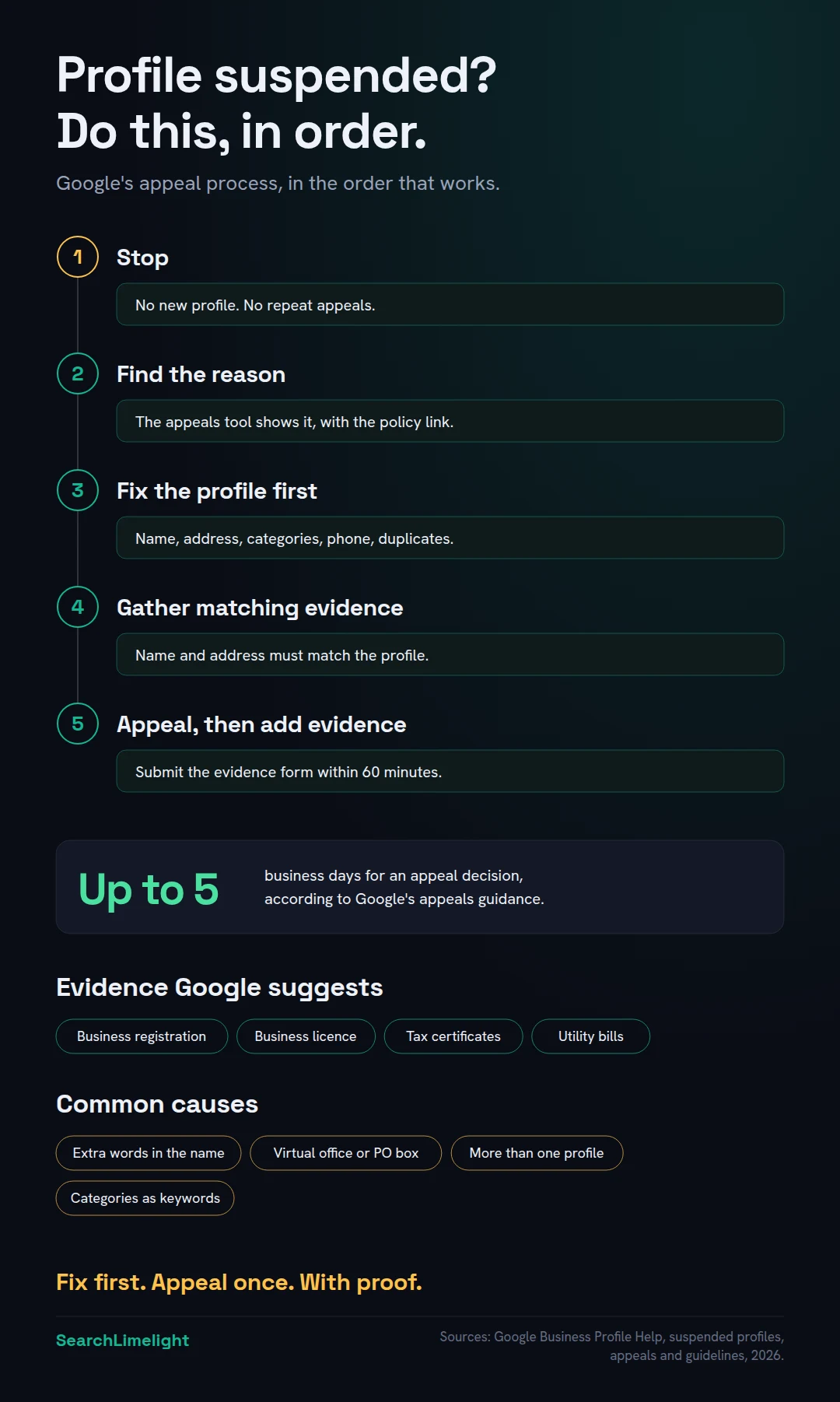Image resolution: width=840 pixels, height=1402 pixels.
Task: Open the SearchLimelight brand link
Action: click(x=123, y=1340)
